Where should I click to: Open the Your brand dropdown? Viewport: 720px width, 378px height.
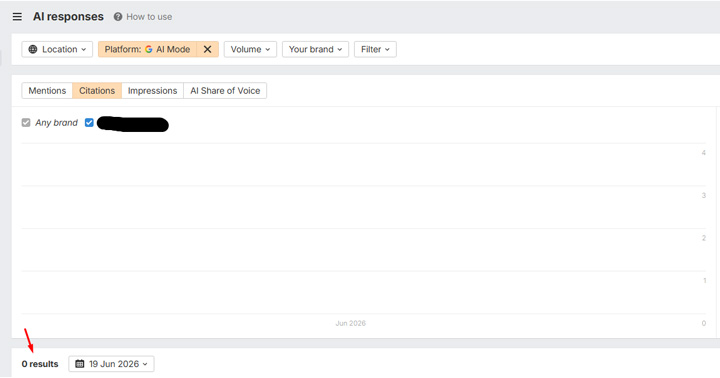coord(315,49)
